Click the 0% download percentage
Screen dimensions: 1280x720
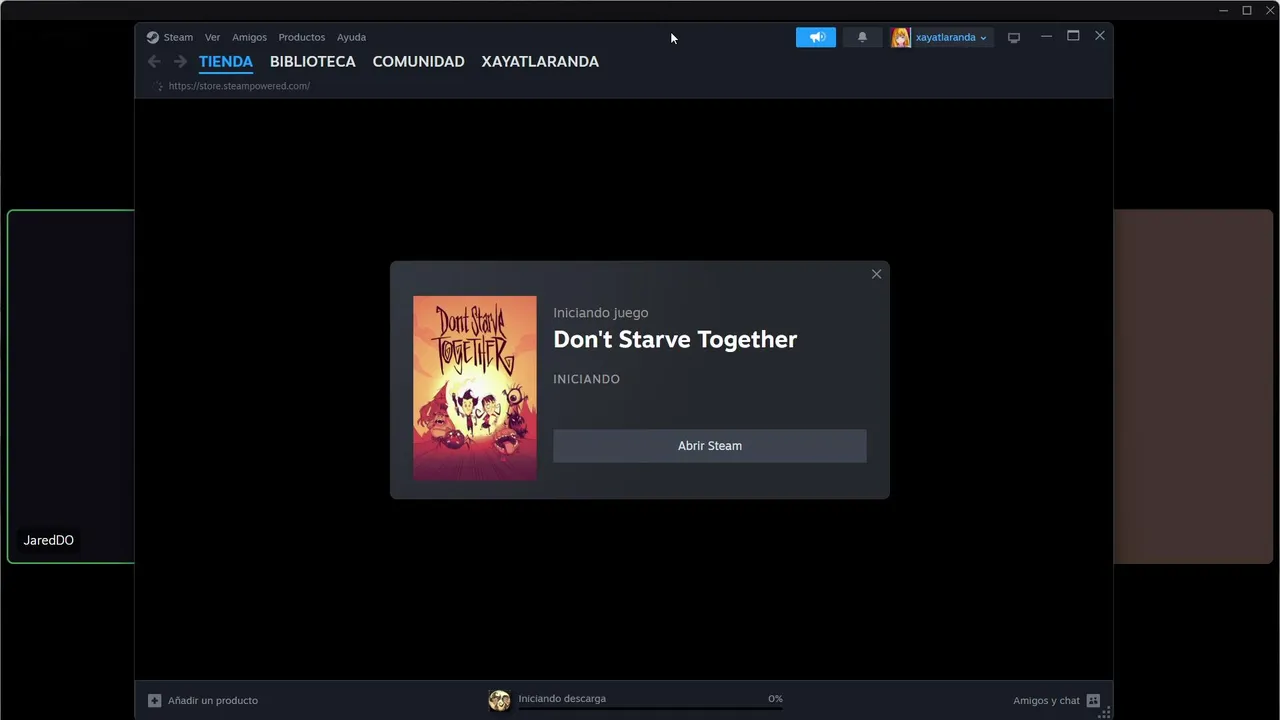pos(775,699)
